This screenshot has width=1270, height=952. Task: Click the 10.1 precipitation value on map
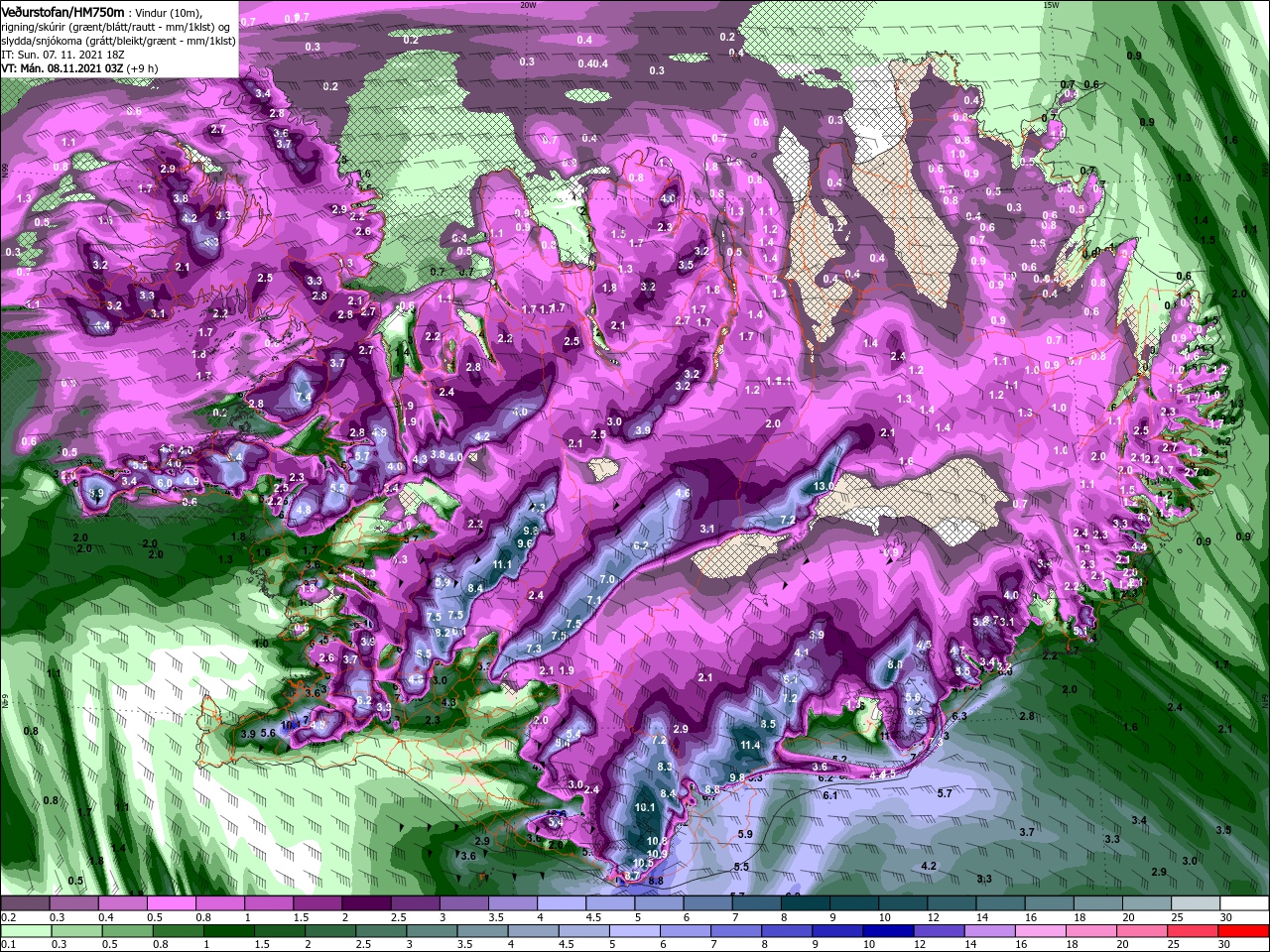[x=645, y=808]
